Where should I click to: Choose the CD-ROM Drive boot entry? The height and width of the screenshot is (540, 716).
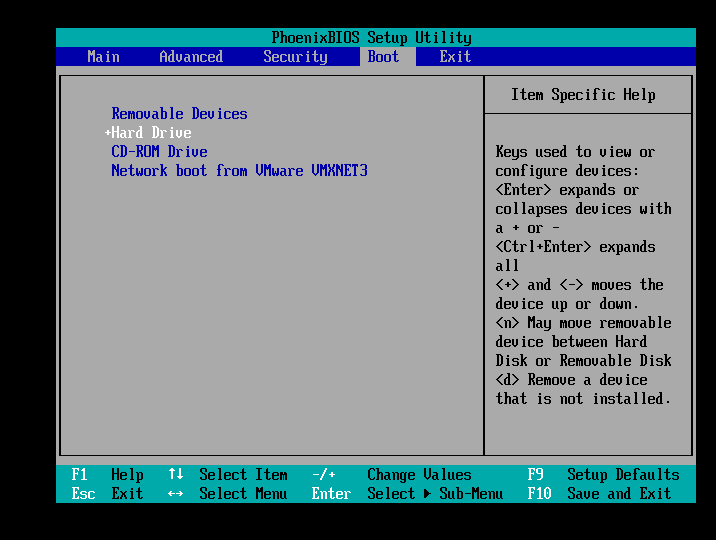click(159, 152)
